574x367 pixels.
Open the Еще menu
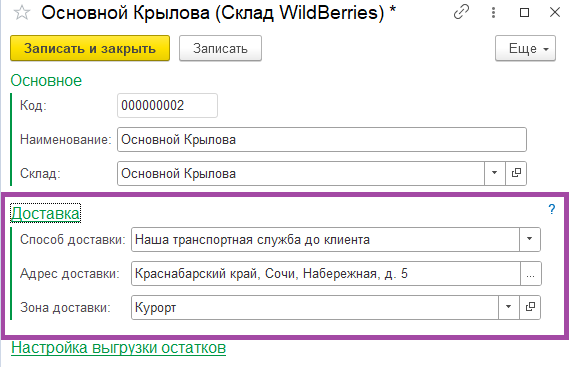(x=525, y=48)
